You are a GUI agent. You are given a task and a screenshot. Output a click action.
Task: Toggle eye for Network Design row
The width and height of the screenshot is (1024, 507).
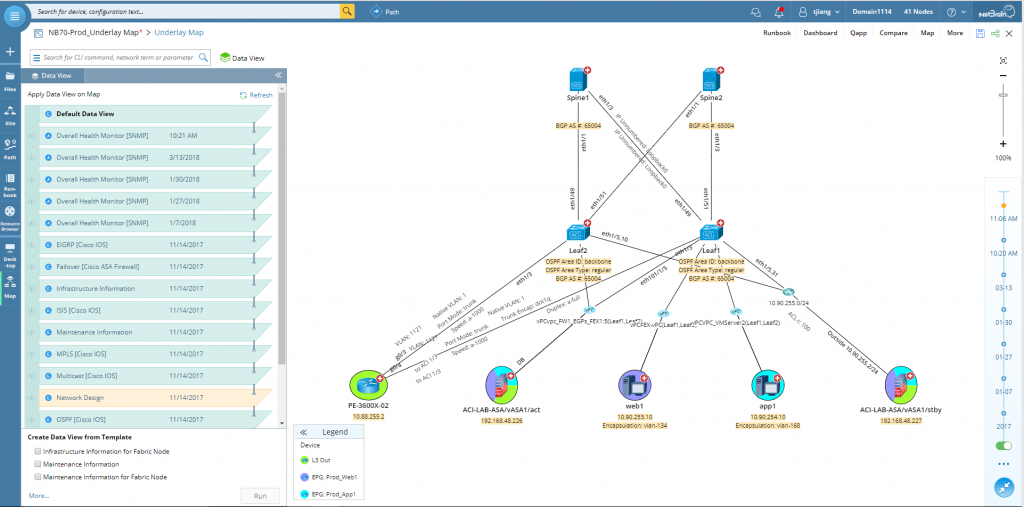[x=31, y=397]
